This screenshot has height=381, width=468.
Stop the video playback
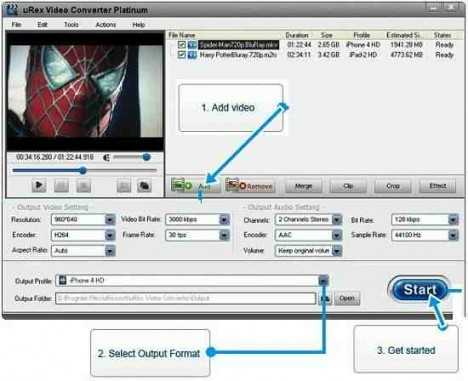tap(83, 185)
